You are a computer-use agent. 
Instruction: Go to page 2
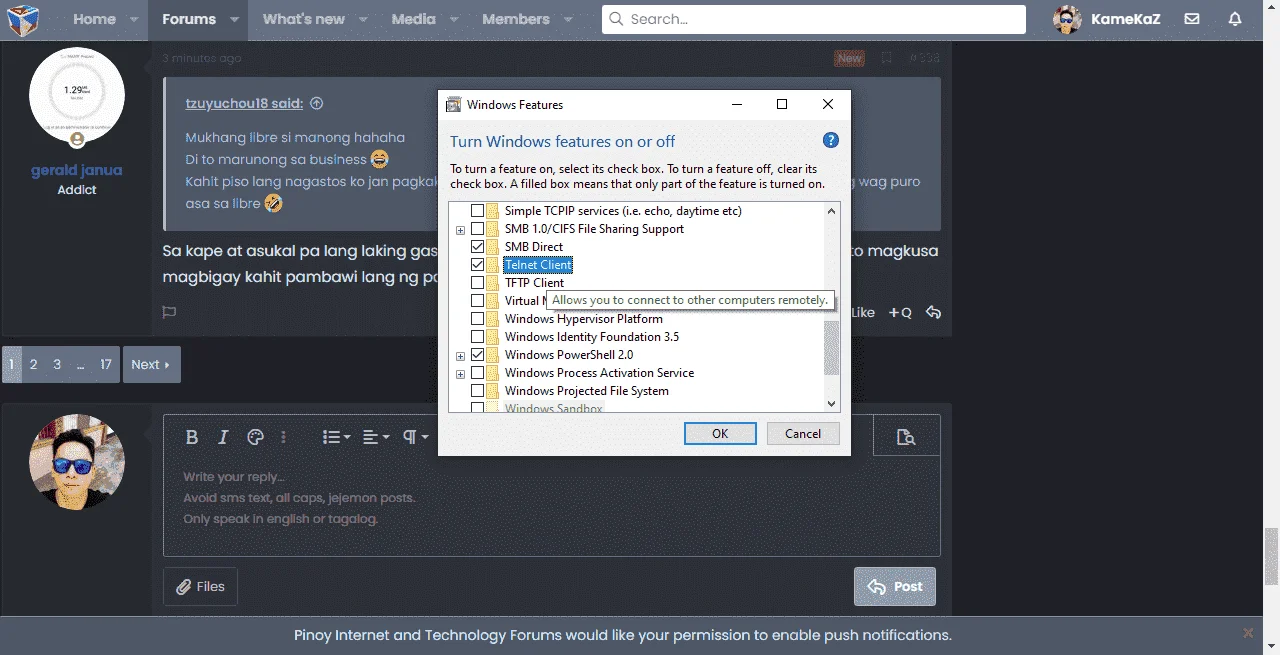point(33,364)
